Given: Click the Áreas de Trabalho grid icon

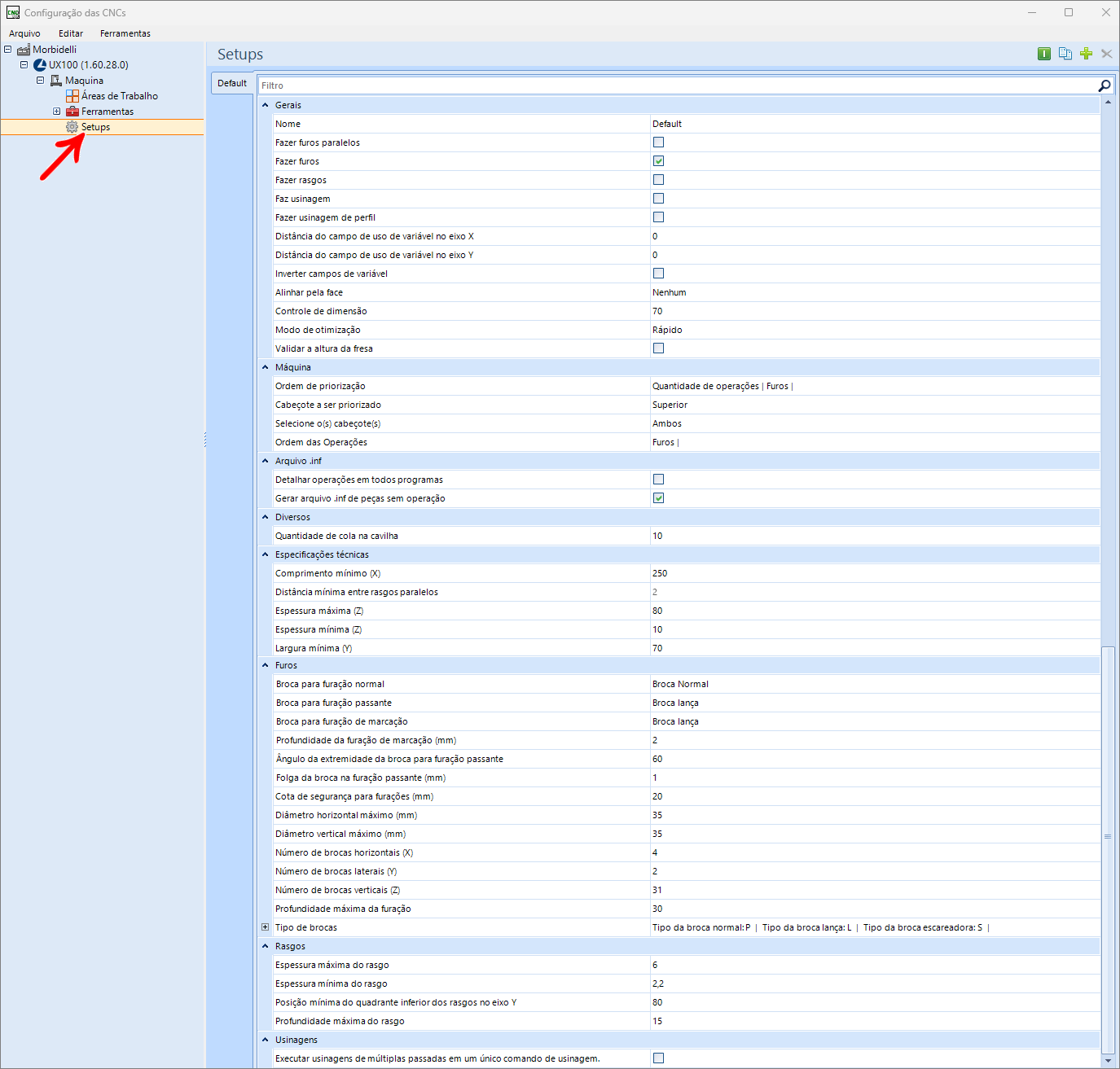Looking at the screenshot, I should pyautogui.click(x=72, y=96).
